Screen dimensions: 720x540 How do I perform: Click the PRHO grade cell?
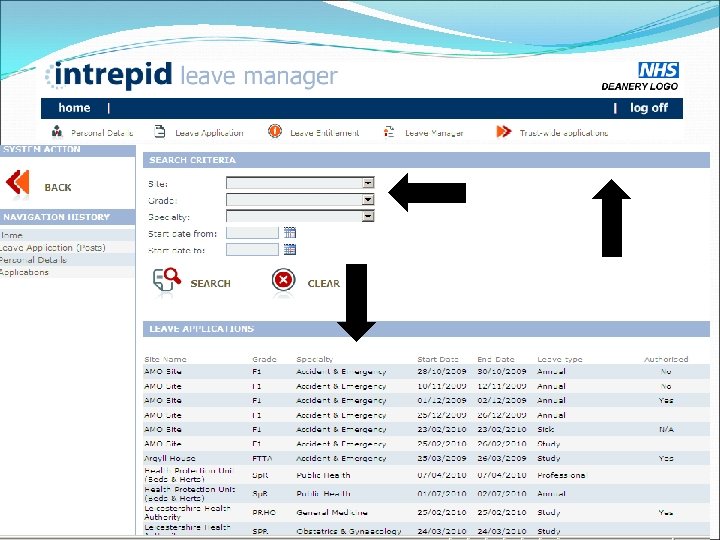(264, 512)
